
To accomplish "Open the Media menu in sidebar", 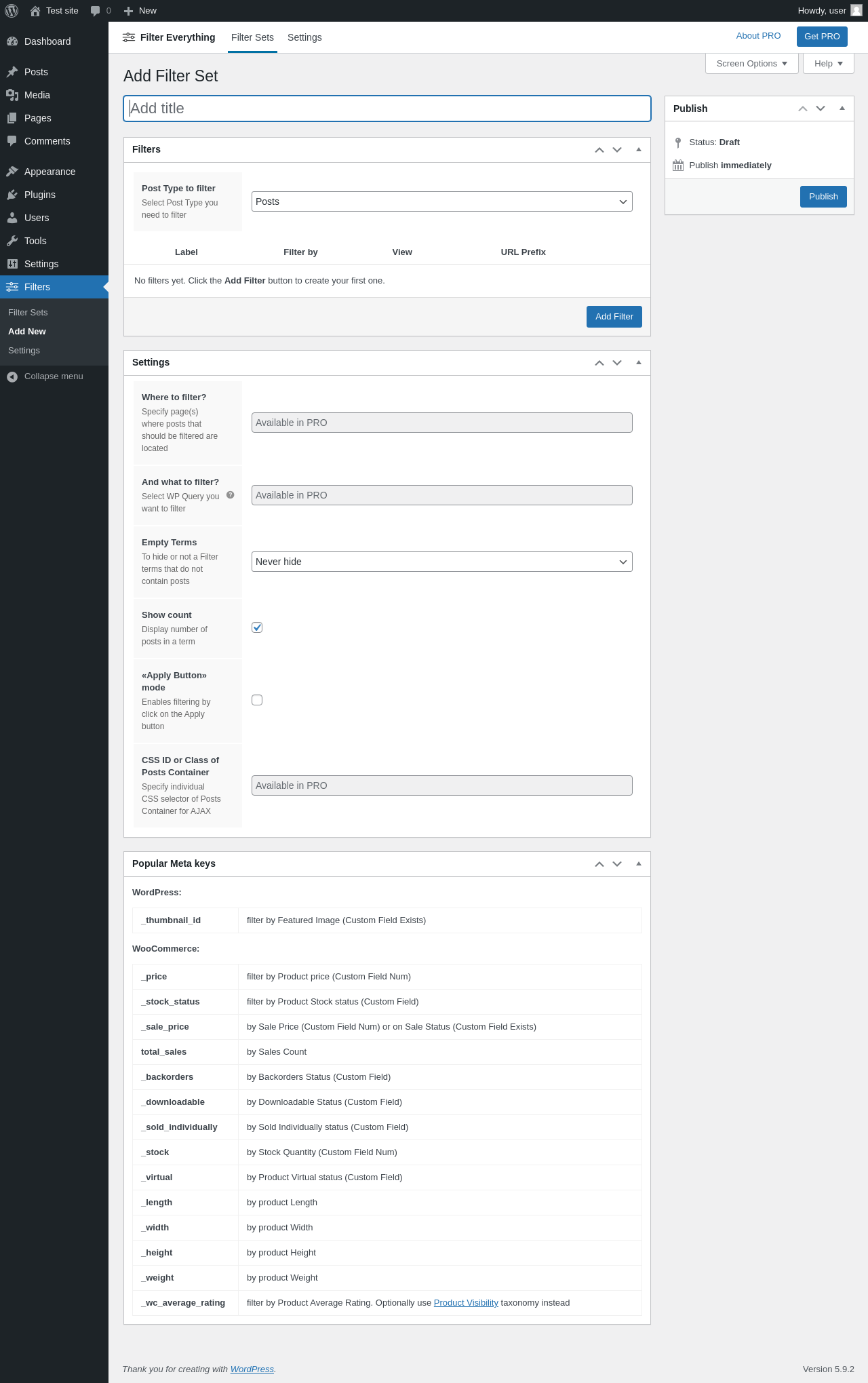I will click(37, 95).
